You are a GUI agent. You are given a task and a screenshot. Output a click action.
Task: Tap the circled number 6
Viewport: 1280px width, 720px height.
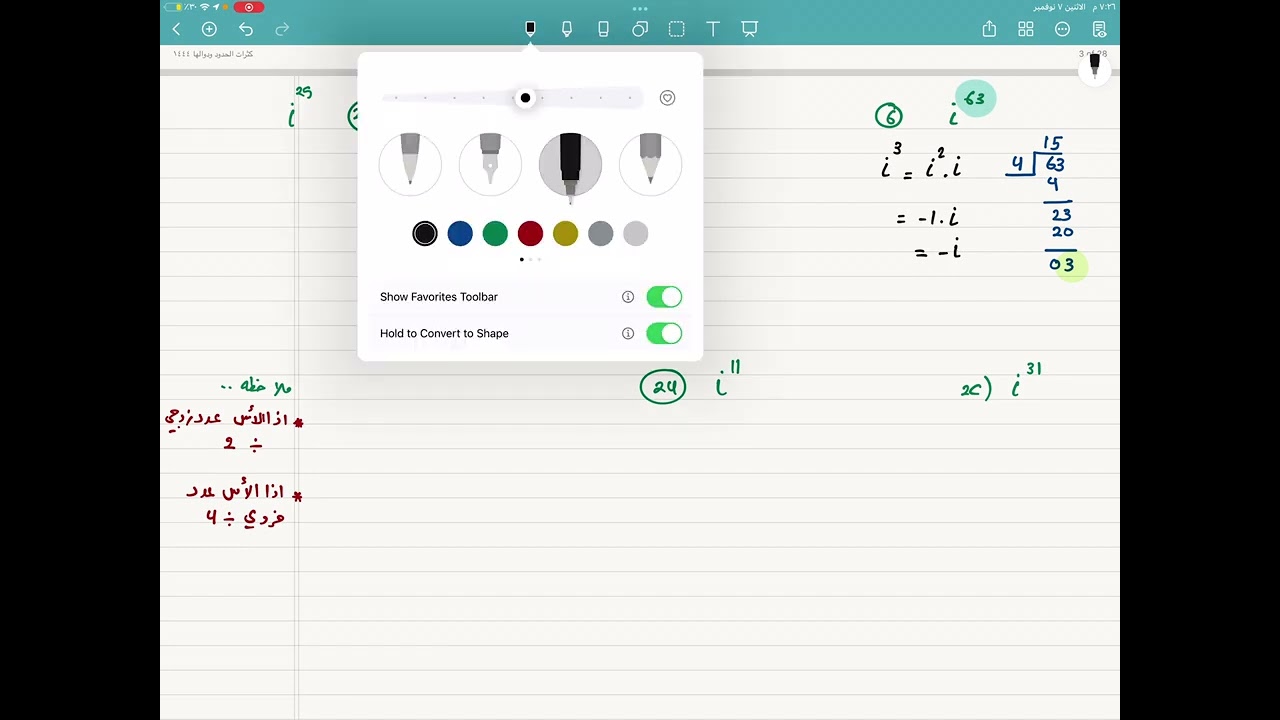click(888, 117)
